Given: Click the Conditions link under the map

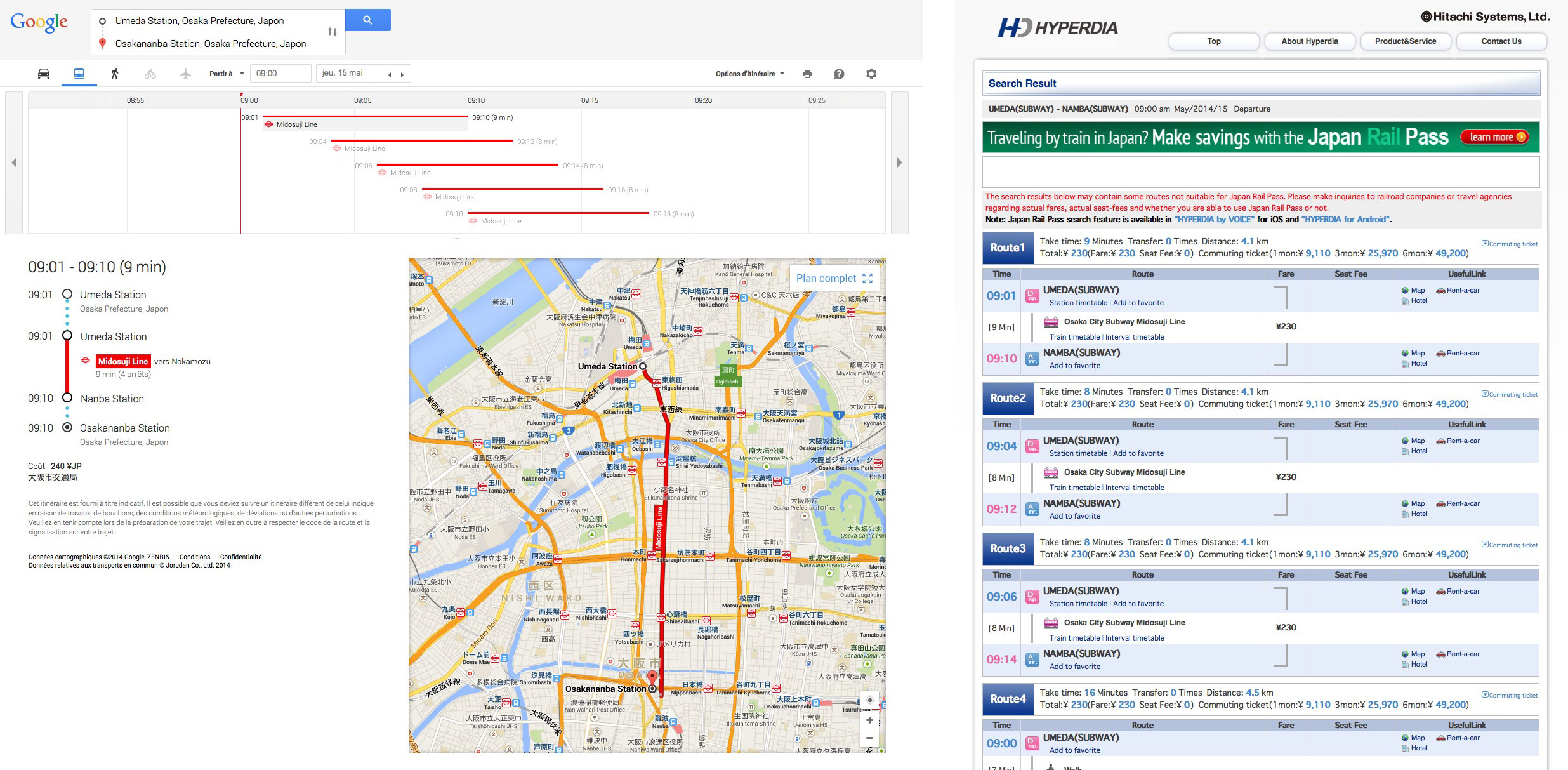Looking at the screenshot, I should click(x=195, y=557).
